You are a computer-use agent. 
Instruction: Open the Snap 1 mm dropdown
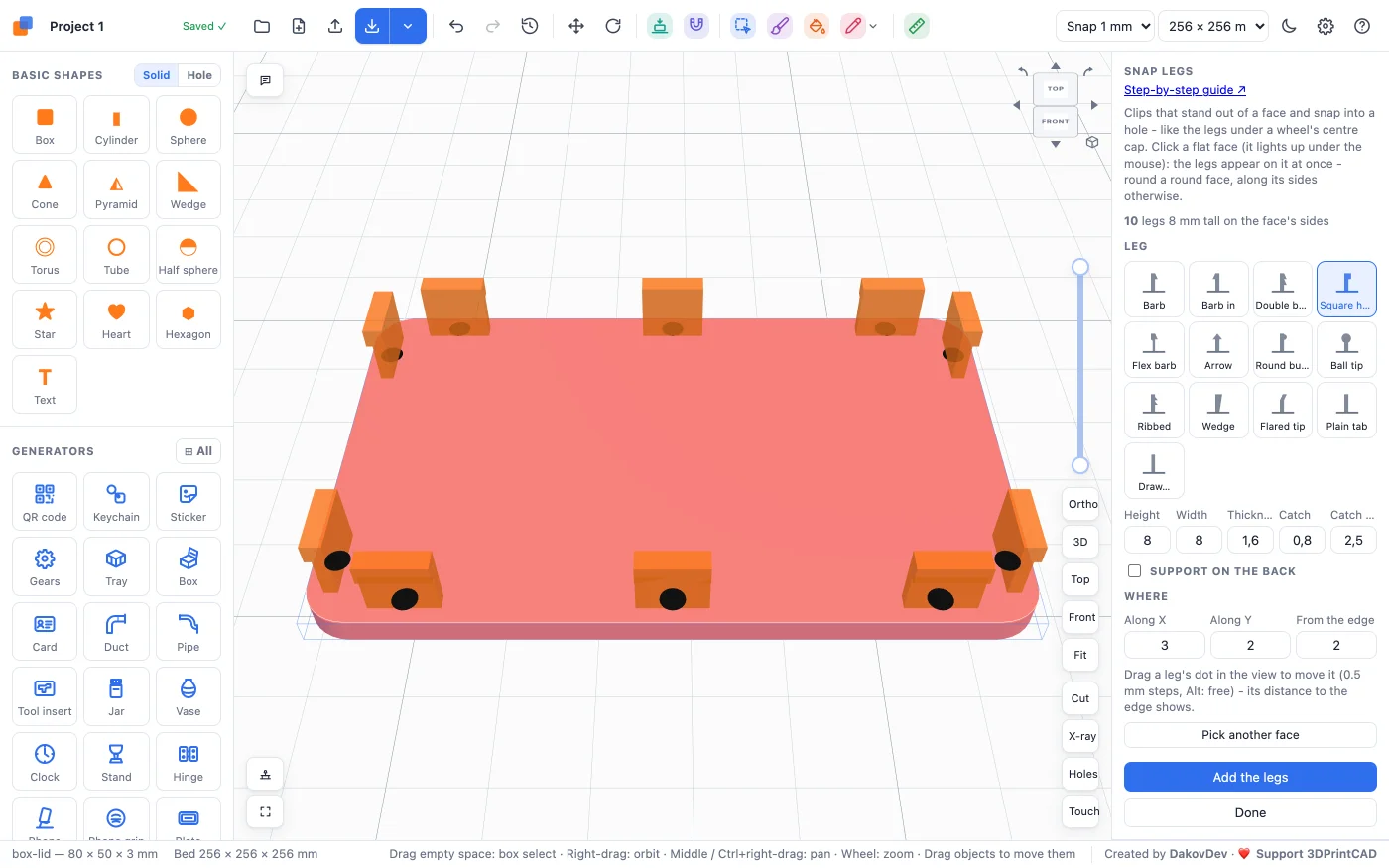[1105, 26]
